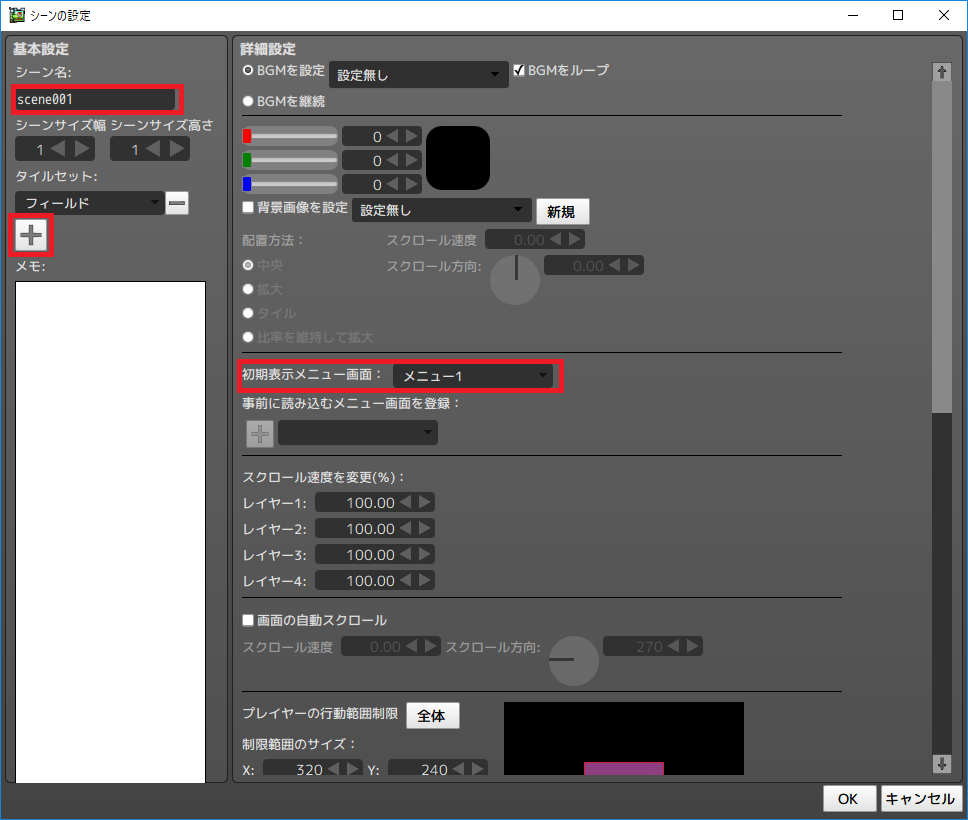Increase scene width with the right arrow stepper
Screen dimensions: 968x820
[x=84, y=148]
